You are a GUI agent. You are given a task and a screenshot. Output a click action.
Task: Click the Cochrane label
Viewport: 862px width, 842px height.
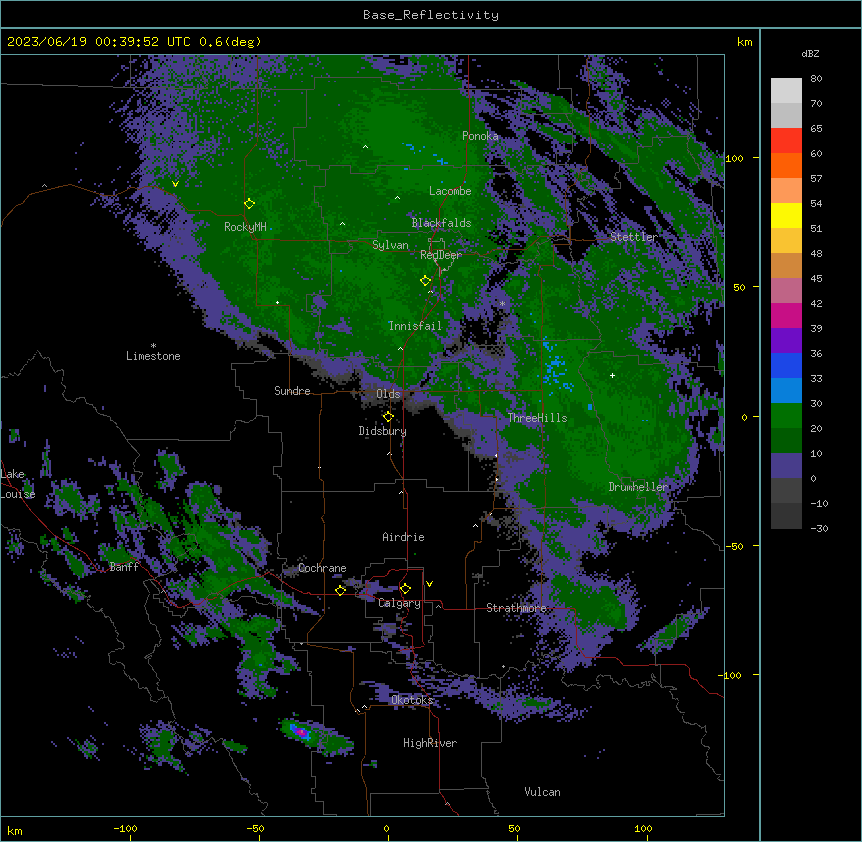(322, 568)
